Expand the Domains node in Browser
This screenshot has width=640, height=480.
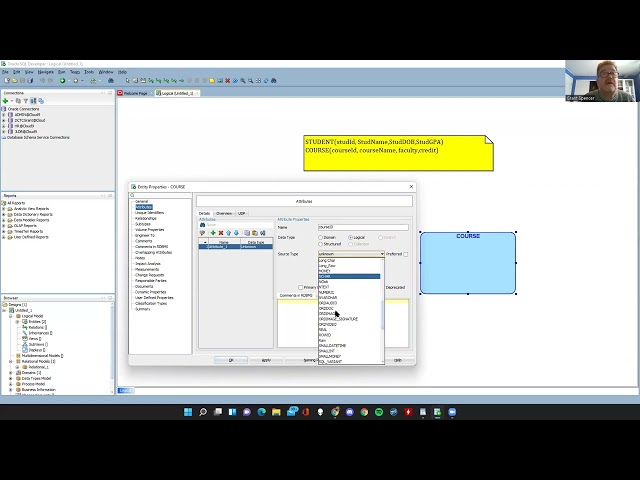[11, 373]
